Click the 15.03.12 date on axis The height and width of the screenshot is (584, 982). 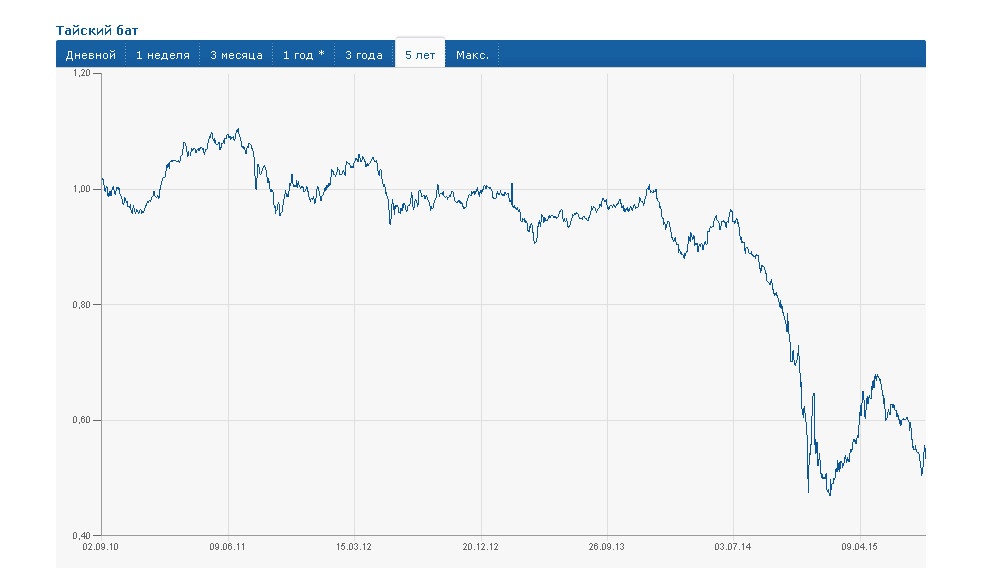click(354, 547)
